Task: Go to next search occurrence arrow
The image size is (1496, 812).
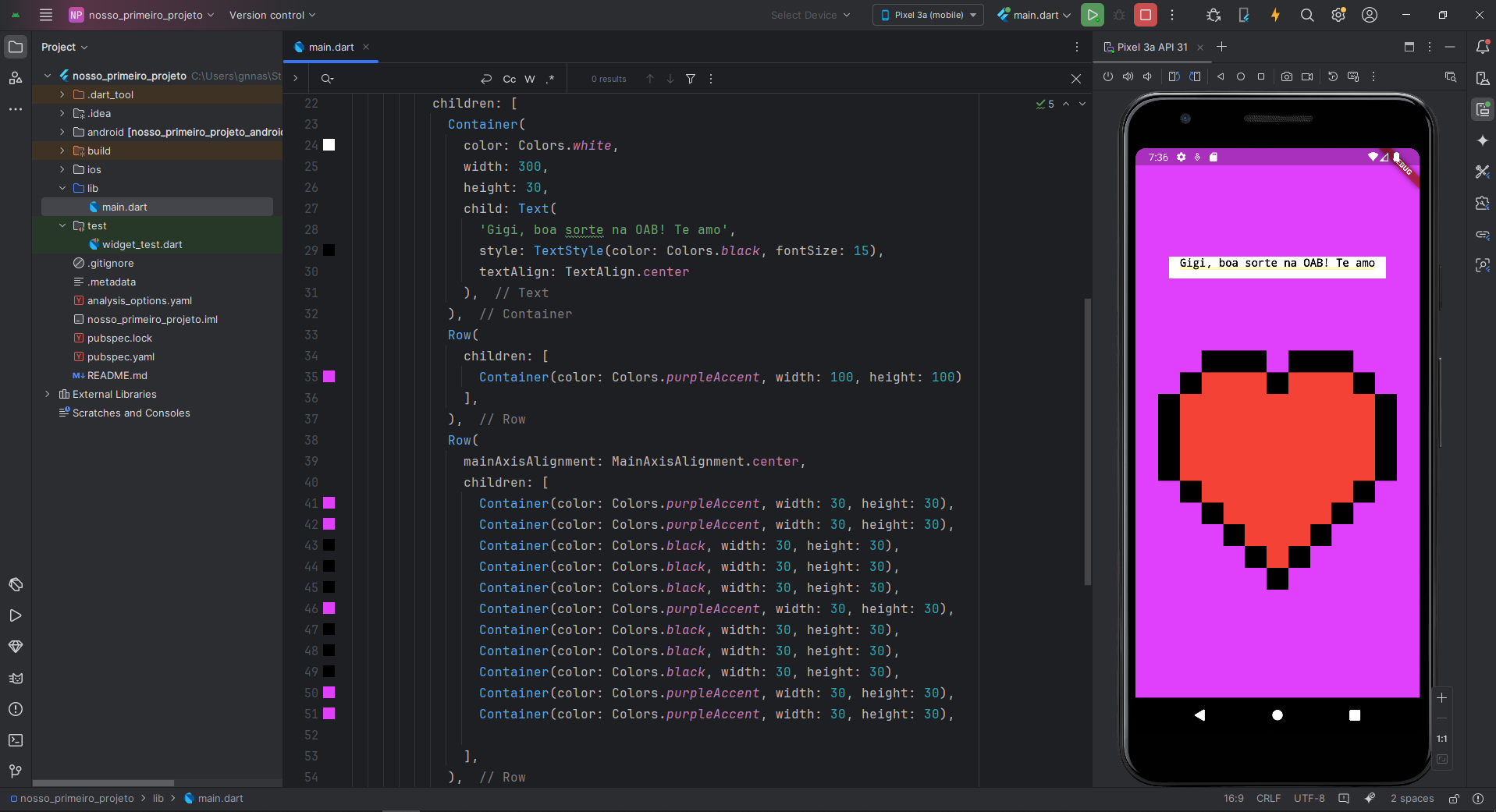Action: pos(670,79)
